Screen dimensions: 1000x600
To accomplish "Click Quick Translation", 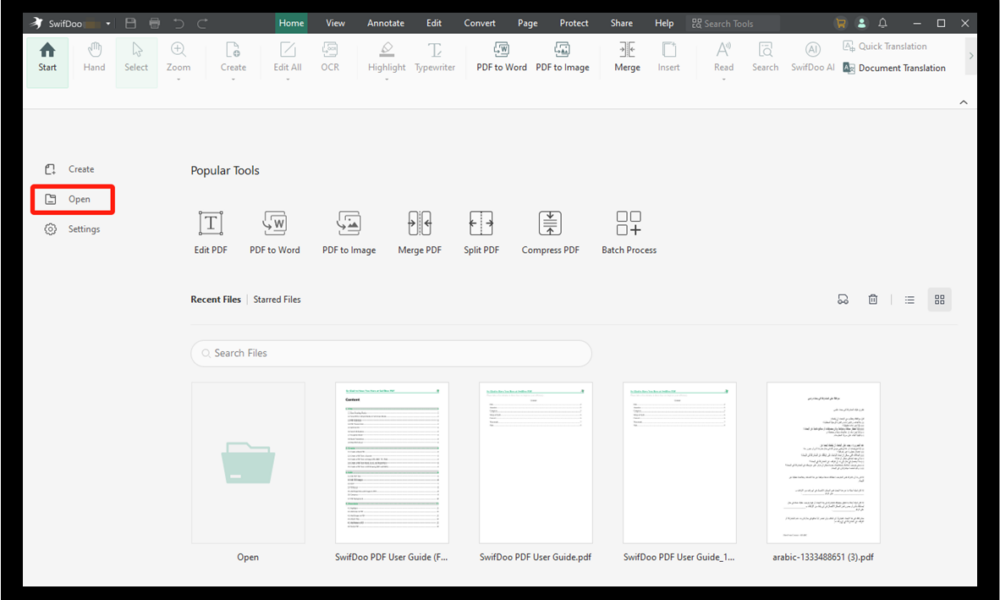I will 885,46.
